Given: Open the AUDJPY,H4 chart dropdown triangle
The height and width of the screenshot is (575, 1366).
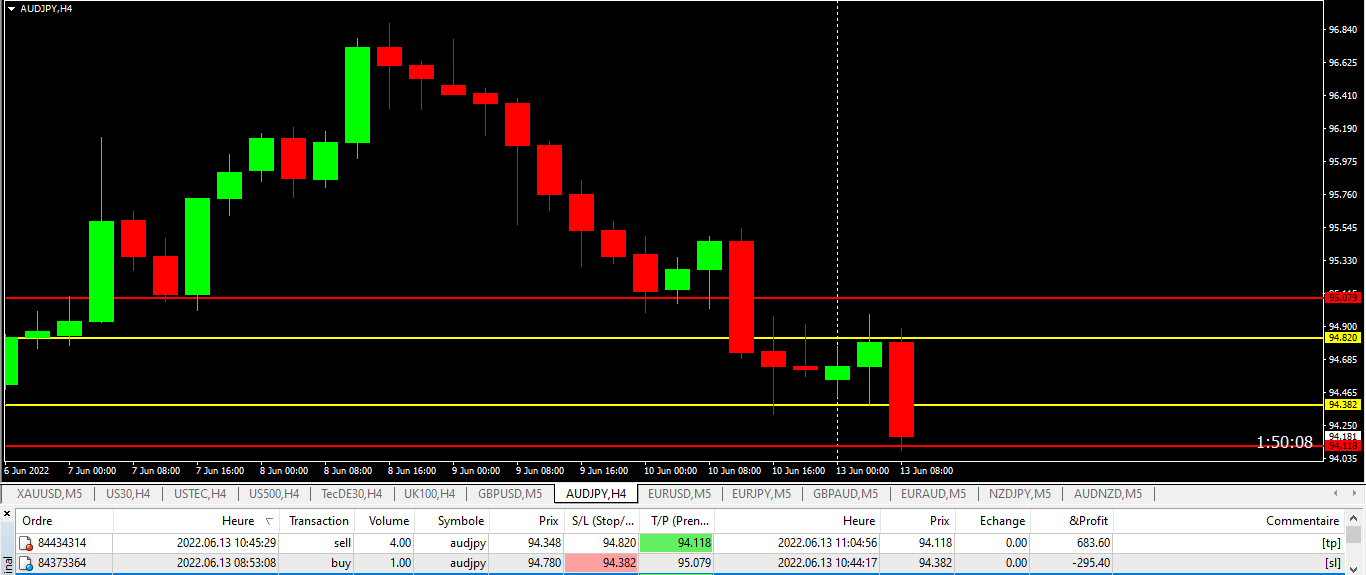Looking at the screenshot, I should 11,8.
